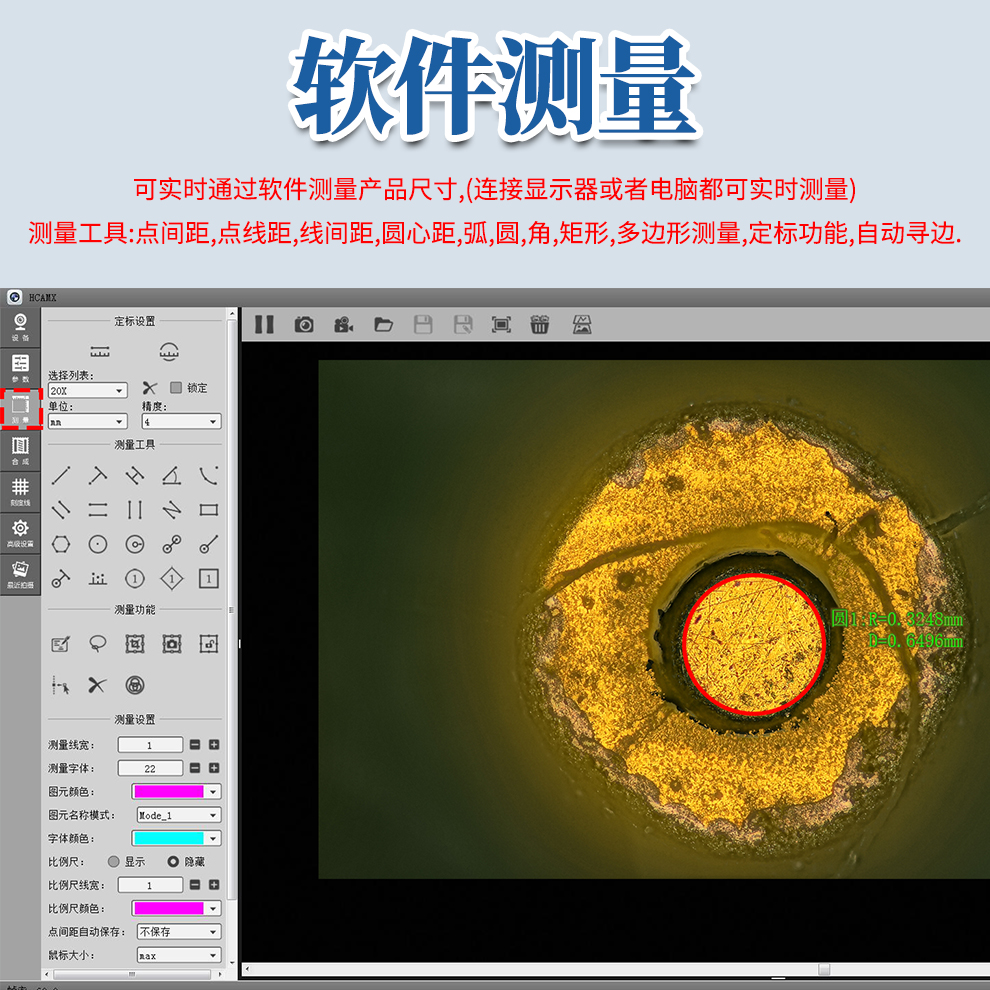Viewport: 990px width, 990px height.
Task: Start video recording with camcorder icon
Action: (344, 324)
